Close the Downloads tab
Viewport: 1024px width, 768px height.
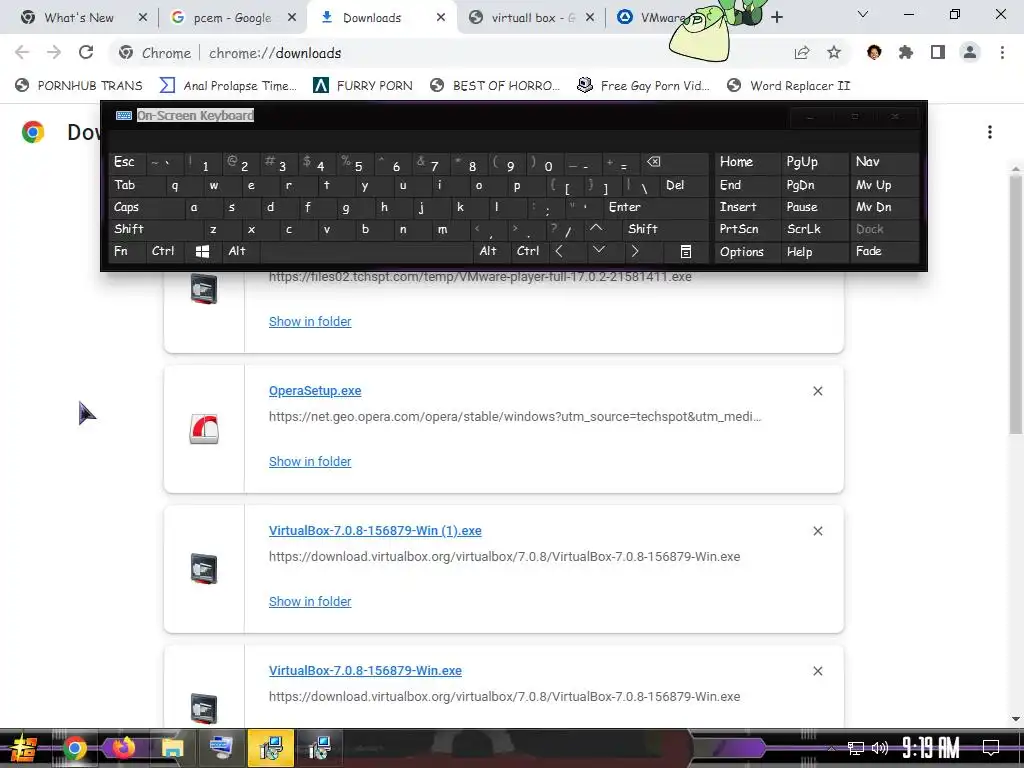[x=441, y=18]
